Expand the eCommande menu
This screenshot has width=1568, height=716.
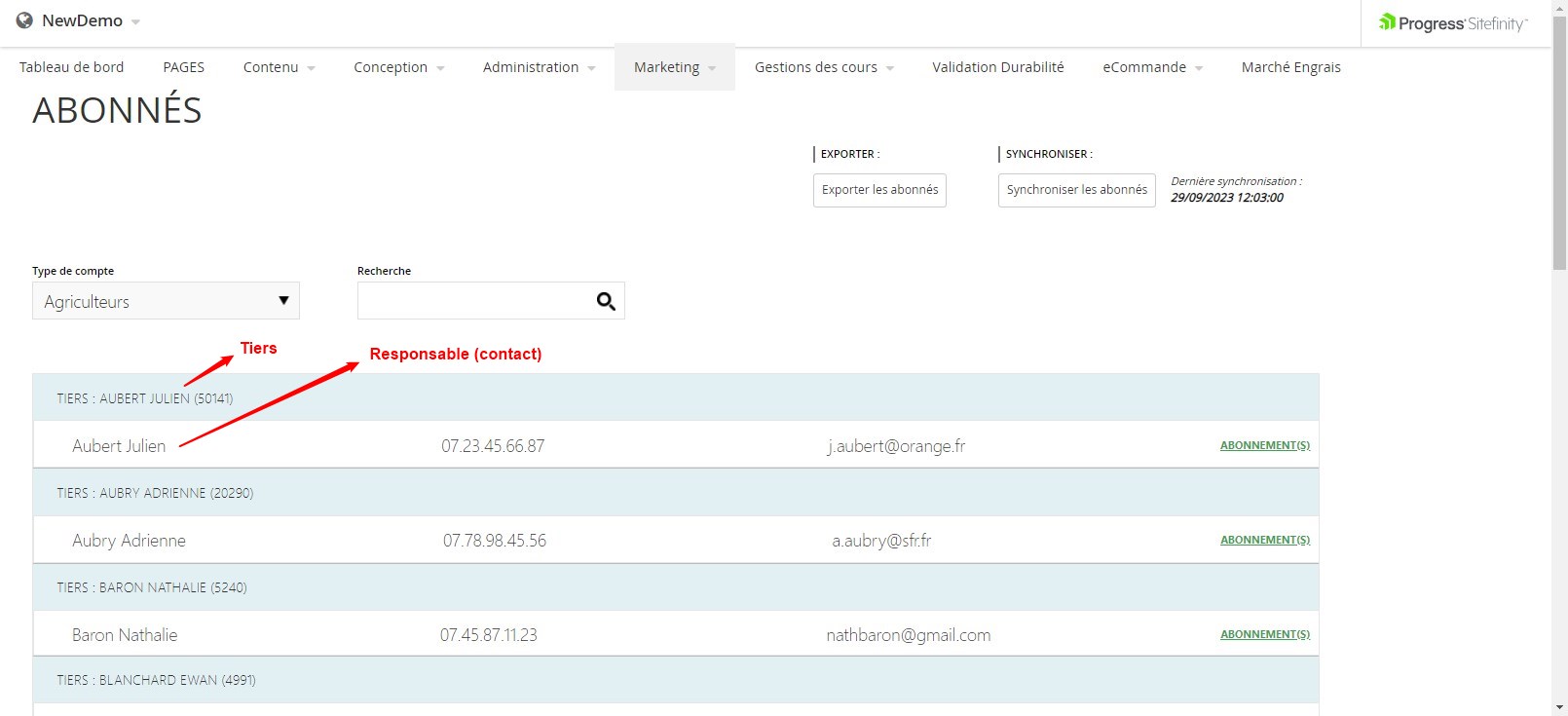click(1152, 67)
